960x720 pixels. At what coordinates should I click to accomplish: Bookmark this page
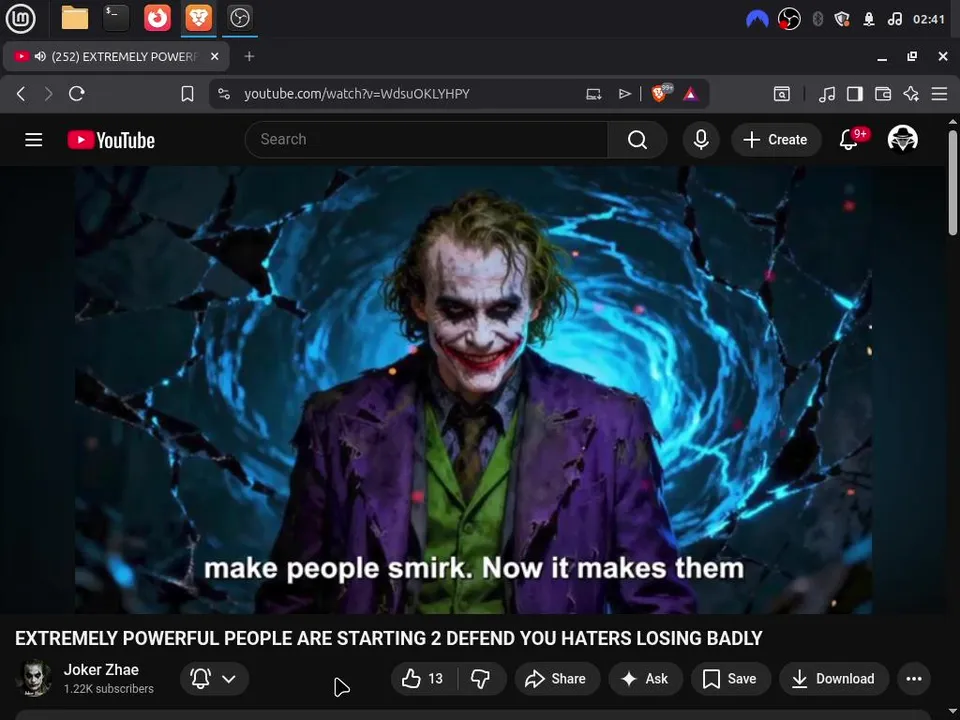click(x=187, y=94)
